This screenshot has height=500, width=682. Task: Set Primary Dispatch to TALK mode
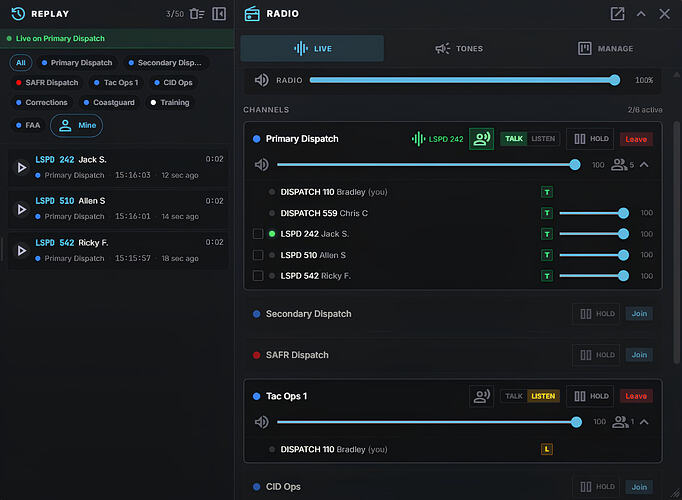tap(514, 139)
